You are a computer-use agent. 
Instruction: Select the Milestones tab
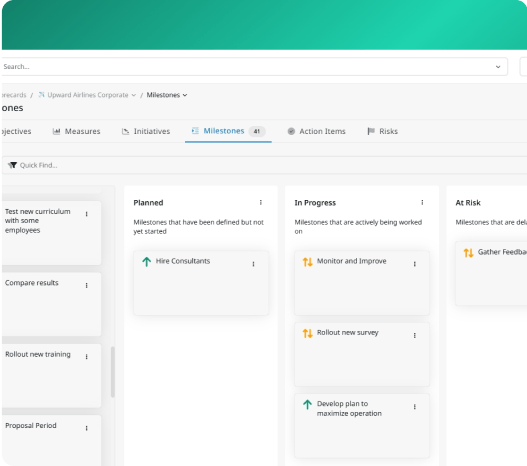pyautogui.click(x=228, y=131)
